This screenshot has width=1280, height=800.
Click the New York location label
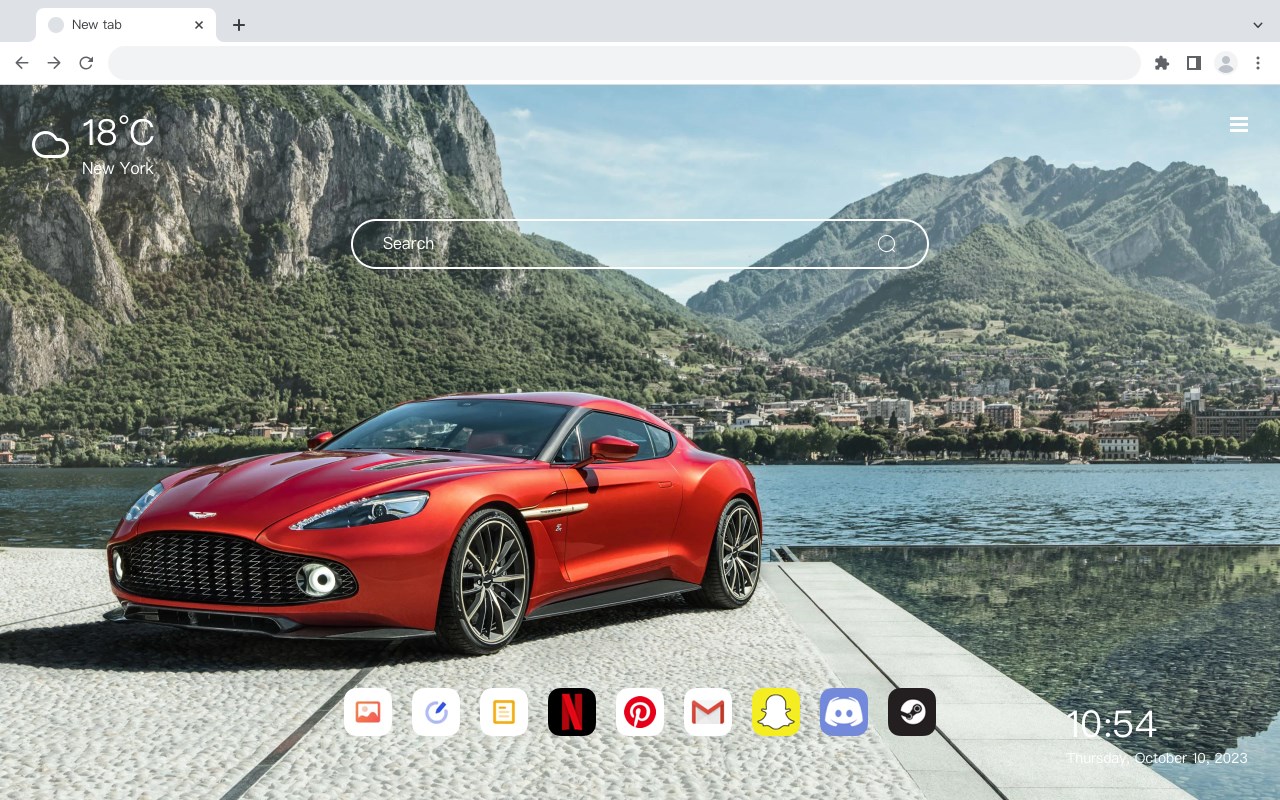(x=118, y=168)
